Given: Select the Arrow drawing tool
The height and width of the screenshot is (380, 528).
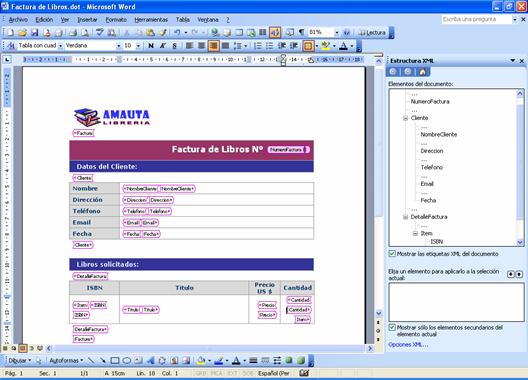Looking at the screenshot, I should [103, 360].
